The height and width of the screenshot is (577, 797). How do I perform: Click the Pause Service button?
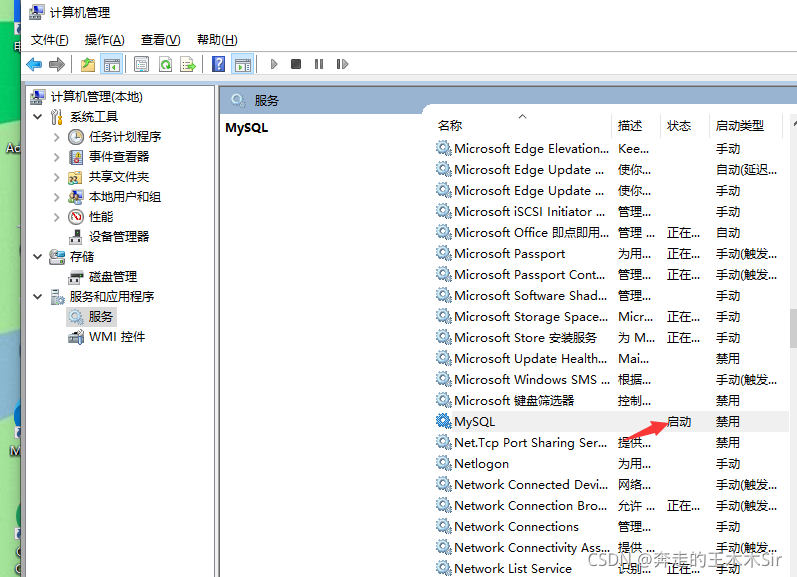[319, 64]
